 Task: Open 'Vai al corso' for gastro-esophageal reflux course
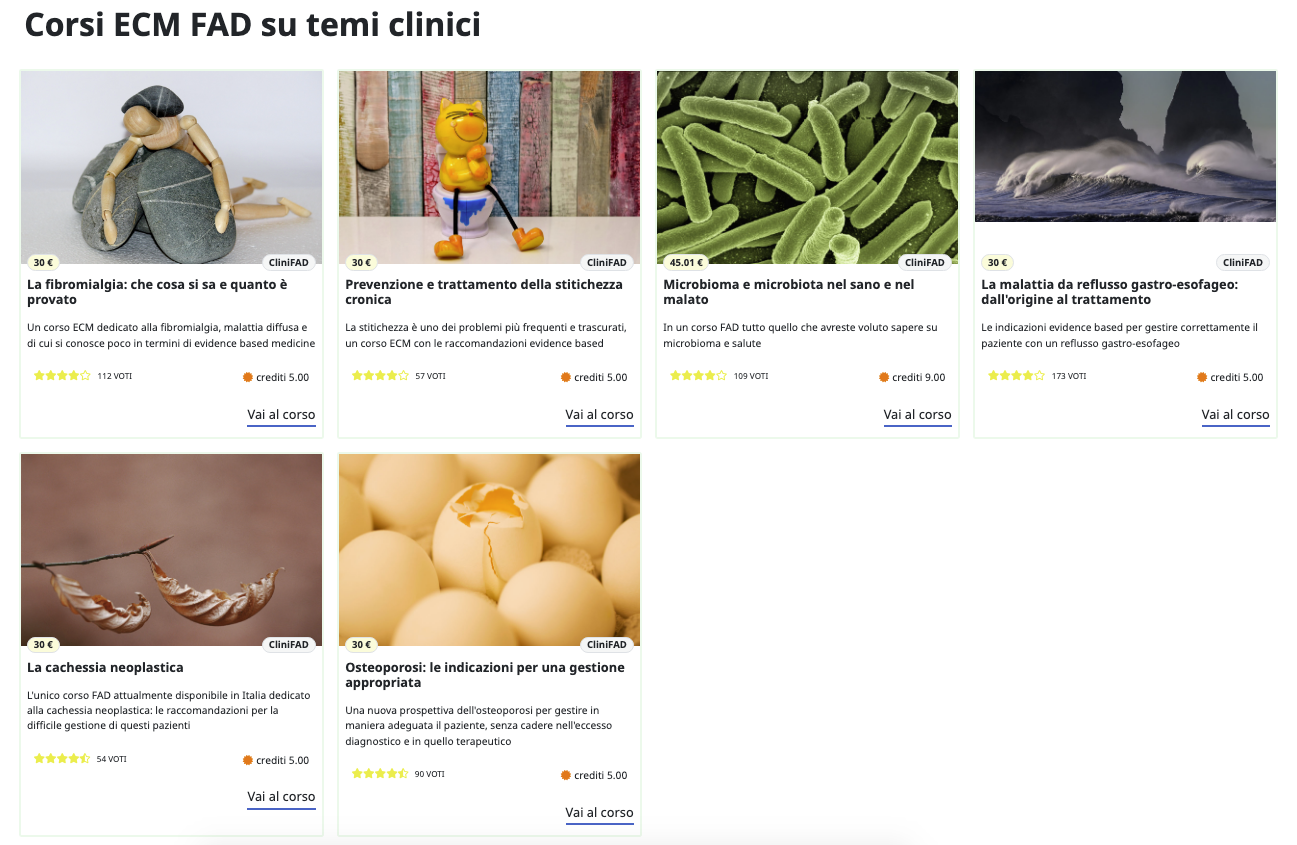pyautogui.click(x=1235, y=415)
